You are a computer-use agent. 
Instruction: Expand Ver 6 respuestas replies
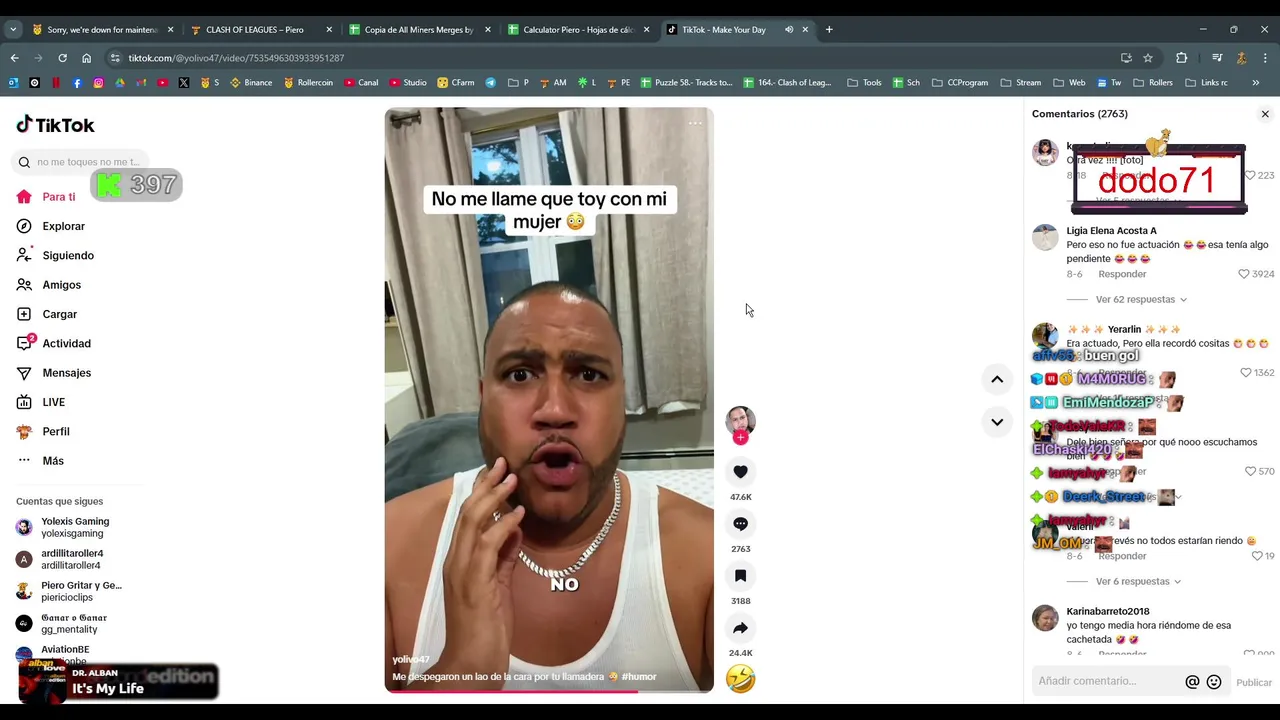(1138, 581)
